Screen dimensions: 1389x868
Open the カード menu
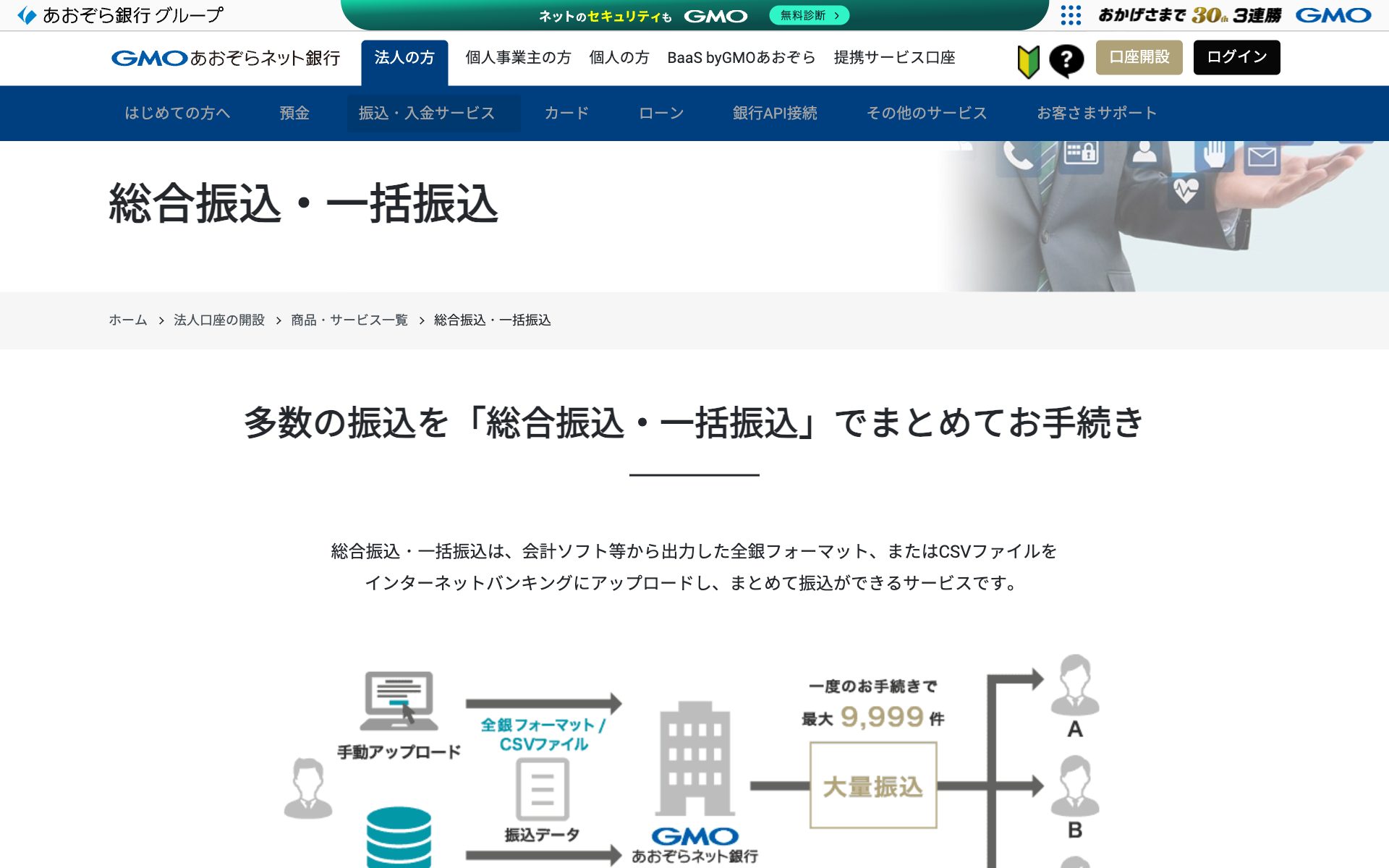coord(566,113)
